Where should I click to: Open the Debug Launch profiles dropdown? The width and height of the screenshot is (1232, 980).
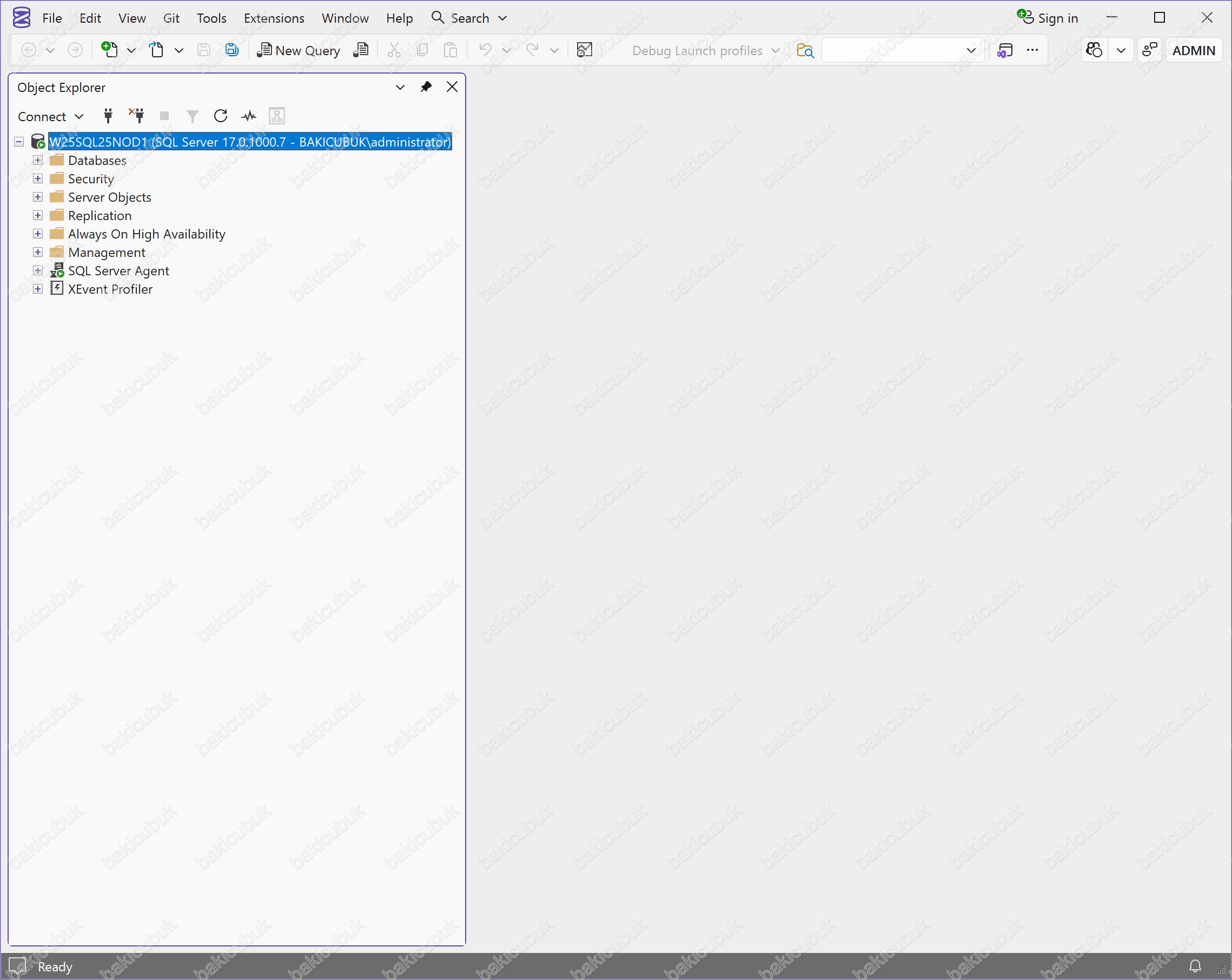pyautogui.click(x=705, y=50)
